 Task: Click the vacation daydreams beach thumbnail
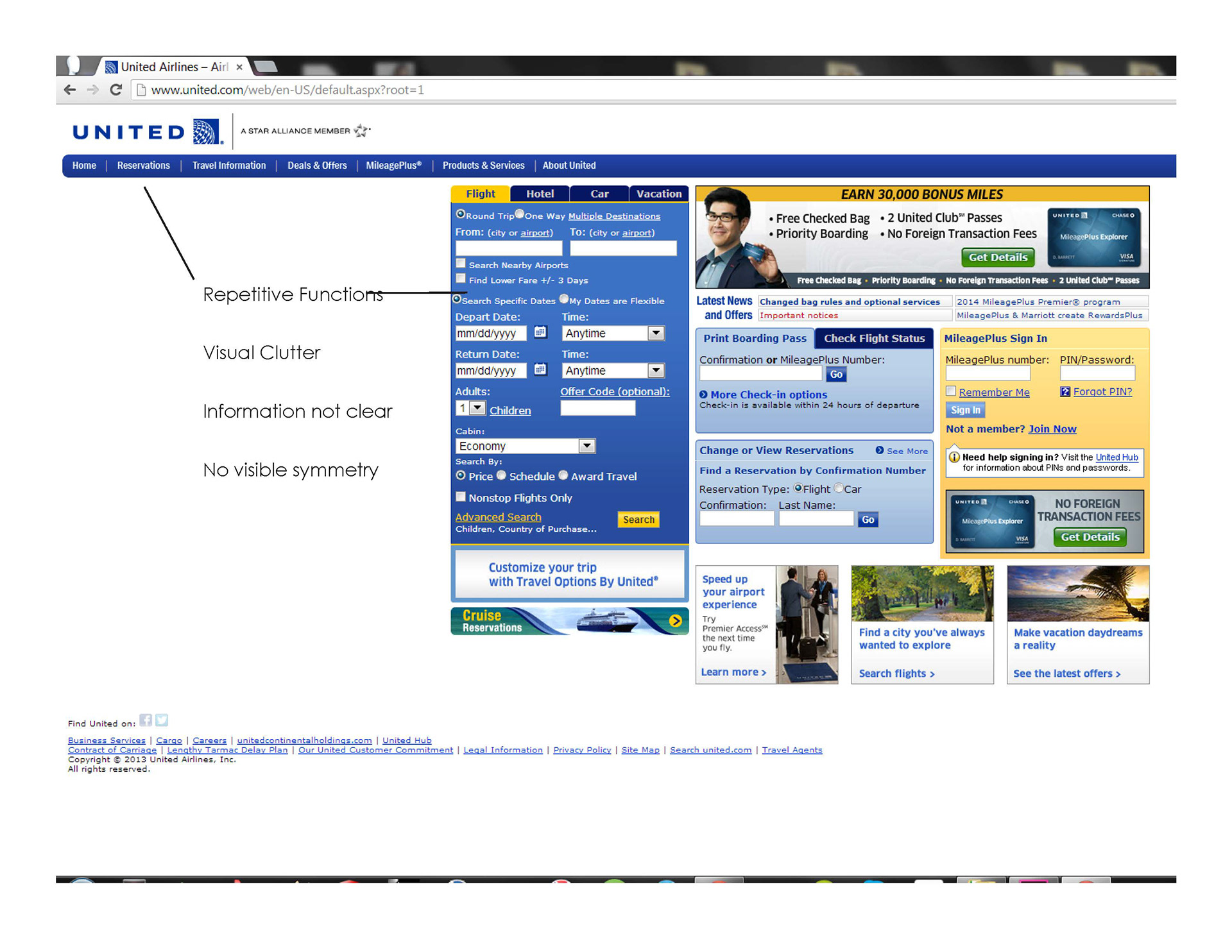pyautogui.click(x=1078, y=594)
